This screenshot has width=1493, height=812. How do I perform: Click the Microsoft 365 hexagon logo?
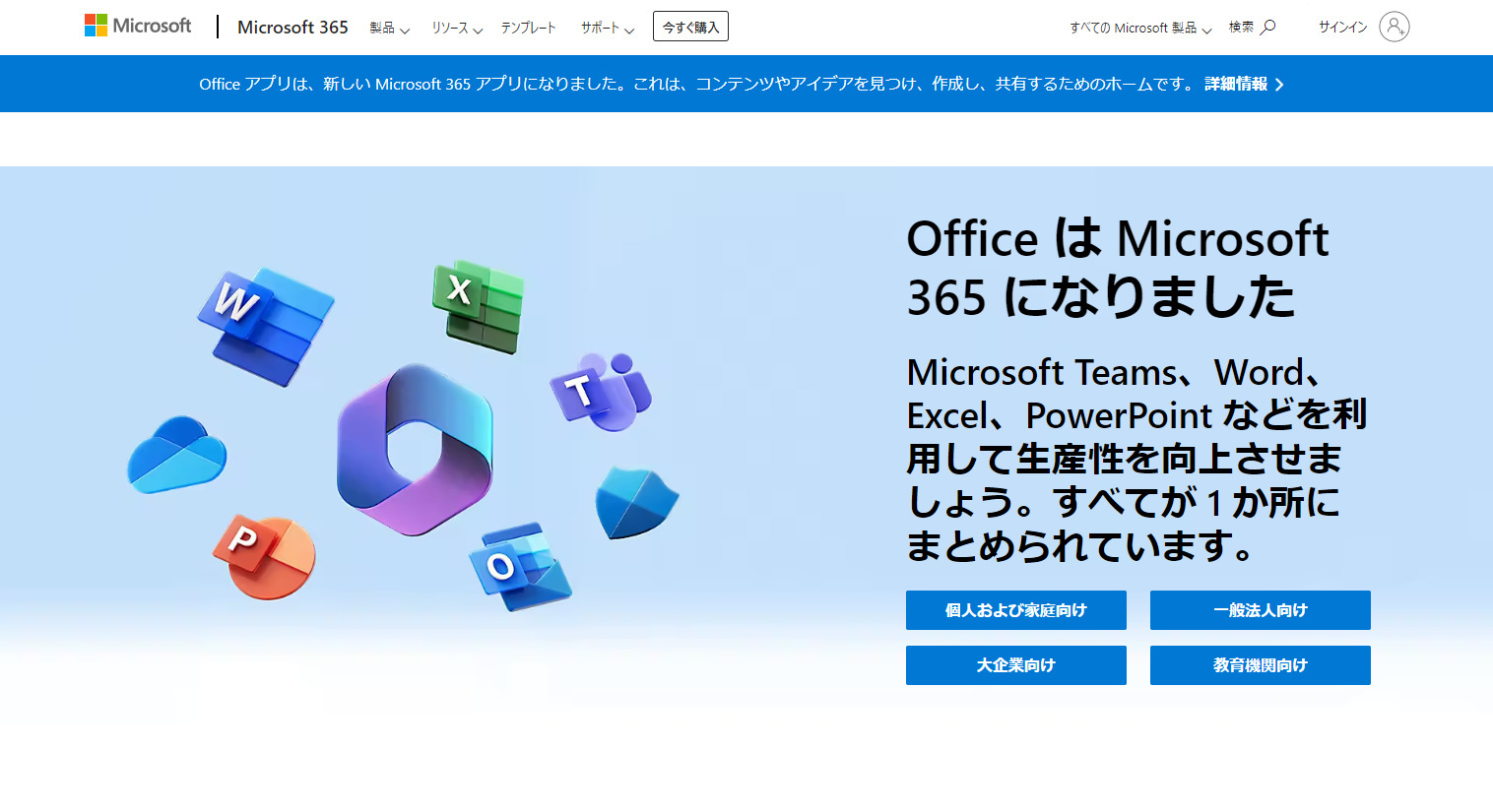click(x=415, y=449)
